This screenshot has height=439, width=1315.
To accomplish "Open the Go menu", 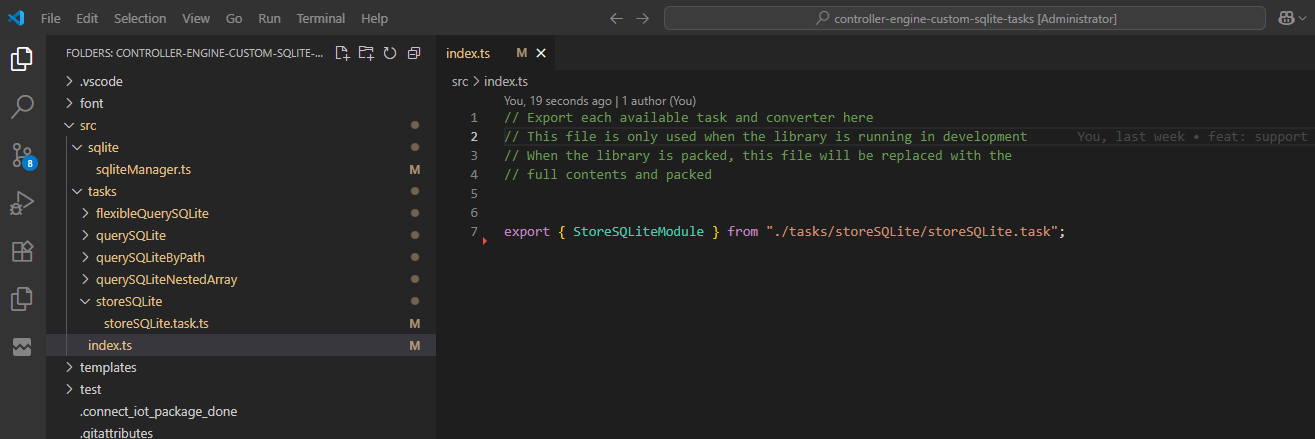I will point(234,18).
